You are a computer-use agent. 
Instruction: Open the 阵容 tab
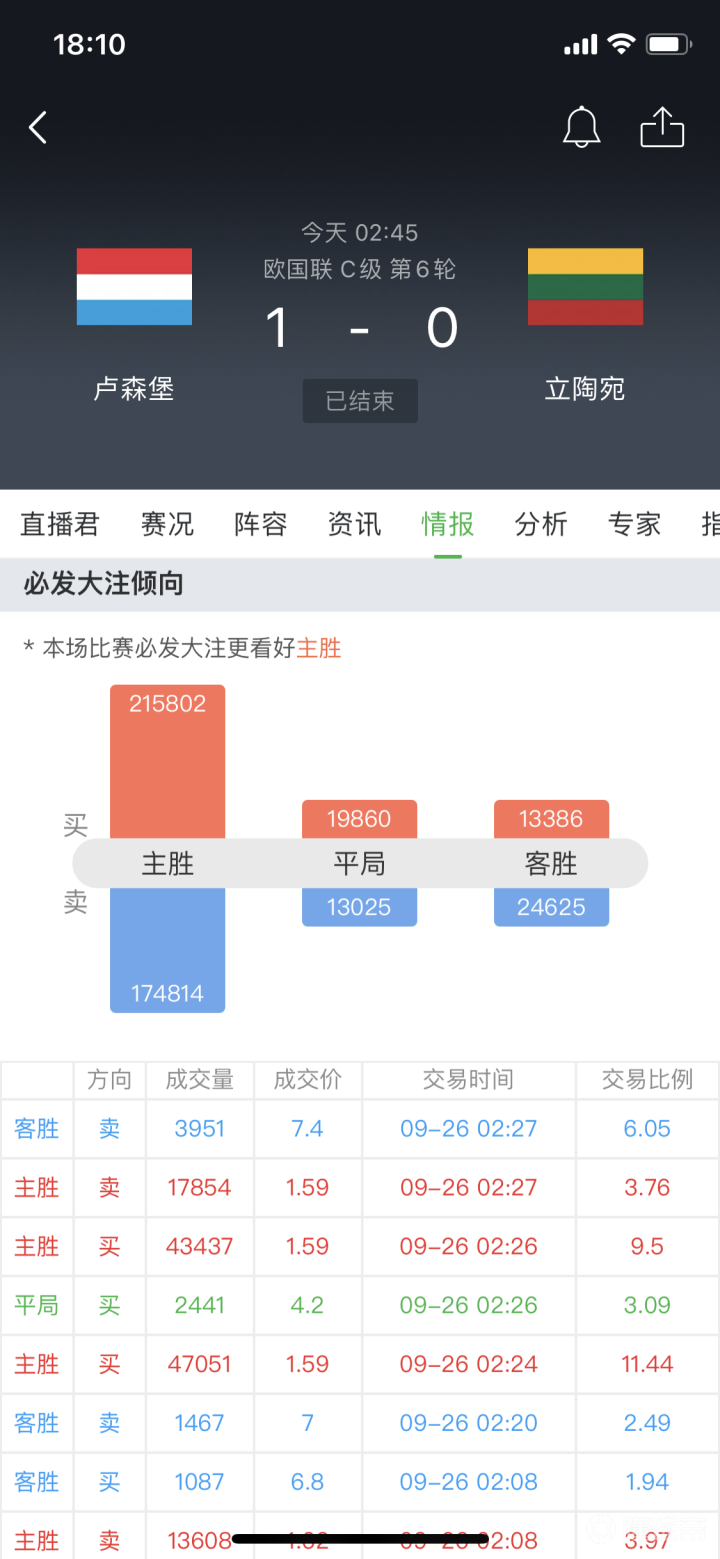(261, 524)
